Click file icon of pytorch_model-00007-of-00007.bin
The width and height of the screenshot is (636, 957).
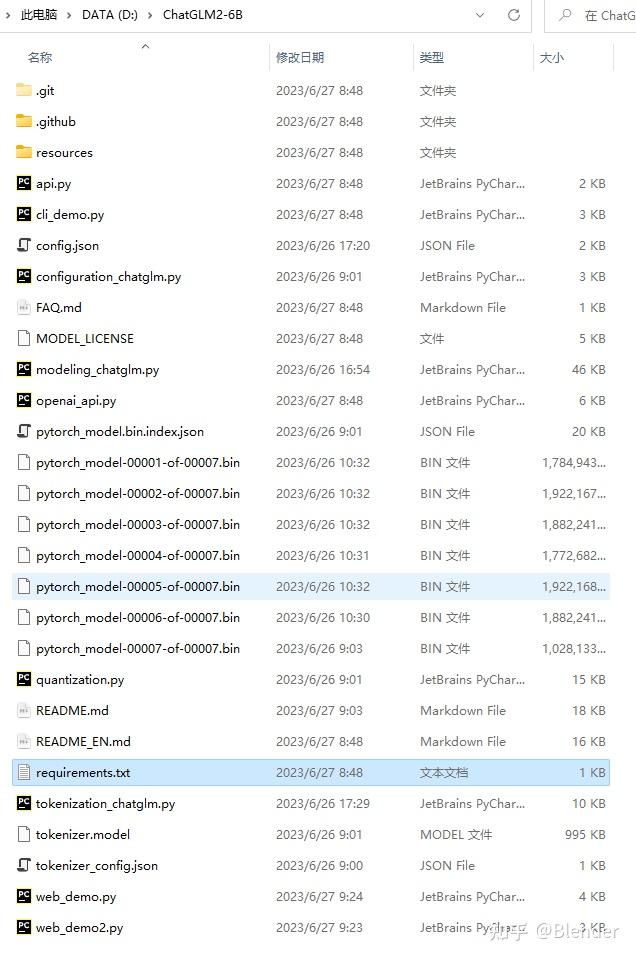click(x=24, y=648)
